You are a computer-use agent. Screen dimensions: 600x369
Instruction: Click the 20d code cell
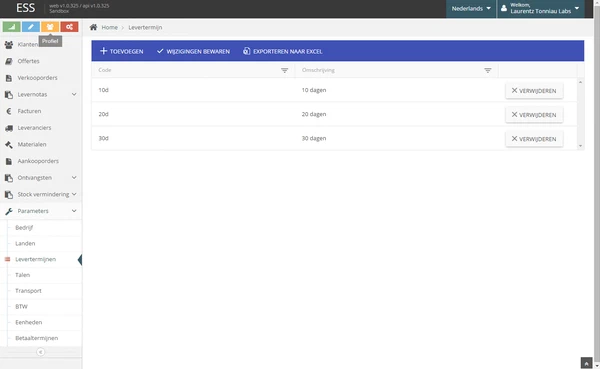193,114
